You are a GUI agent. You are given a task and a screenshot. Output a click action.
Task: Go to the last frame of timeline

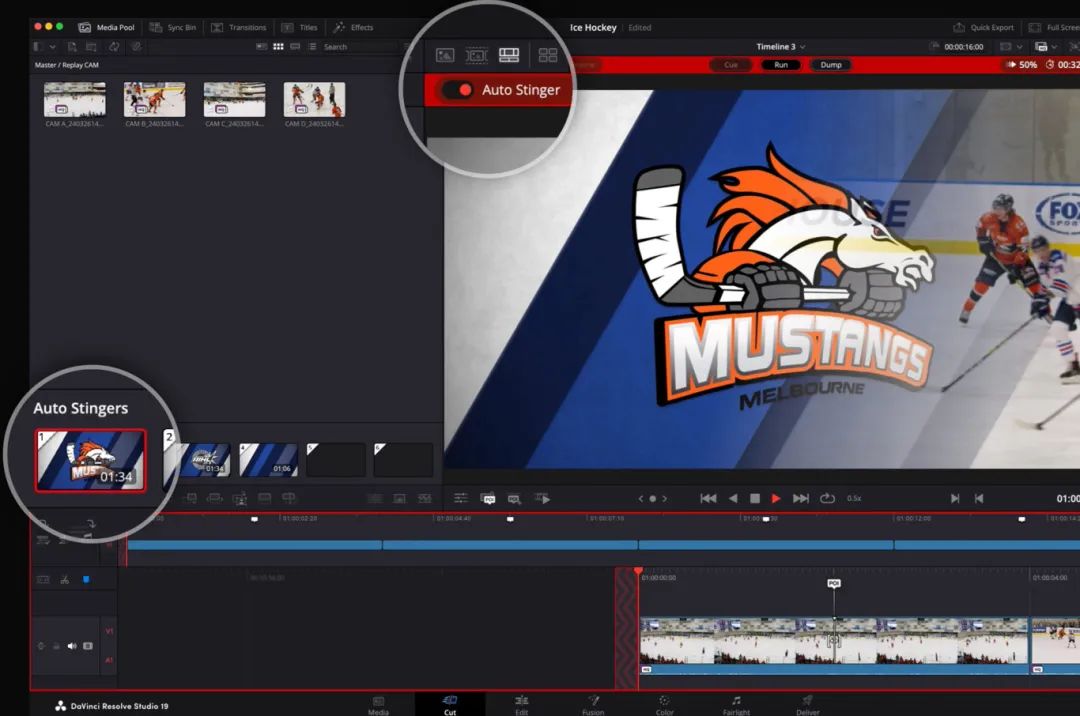[800, 498]
